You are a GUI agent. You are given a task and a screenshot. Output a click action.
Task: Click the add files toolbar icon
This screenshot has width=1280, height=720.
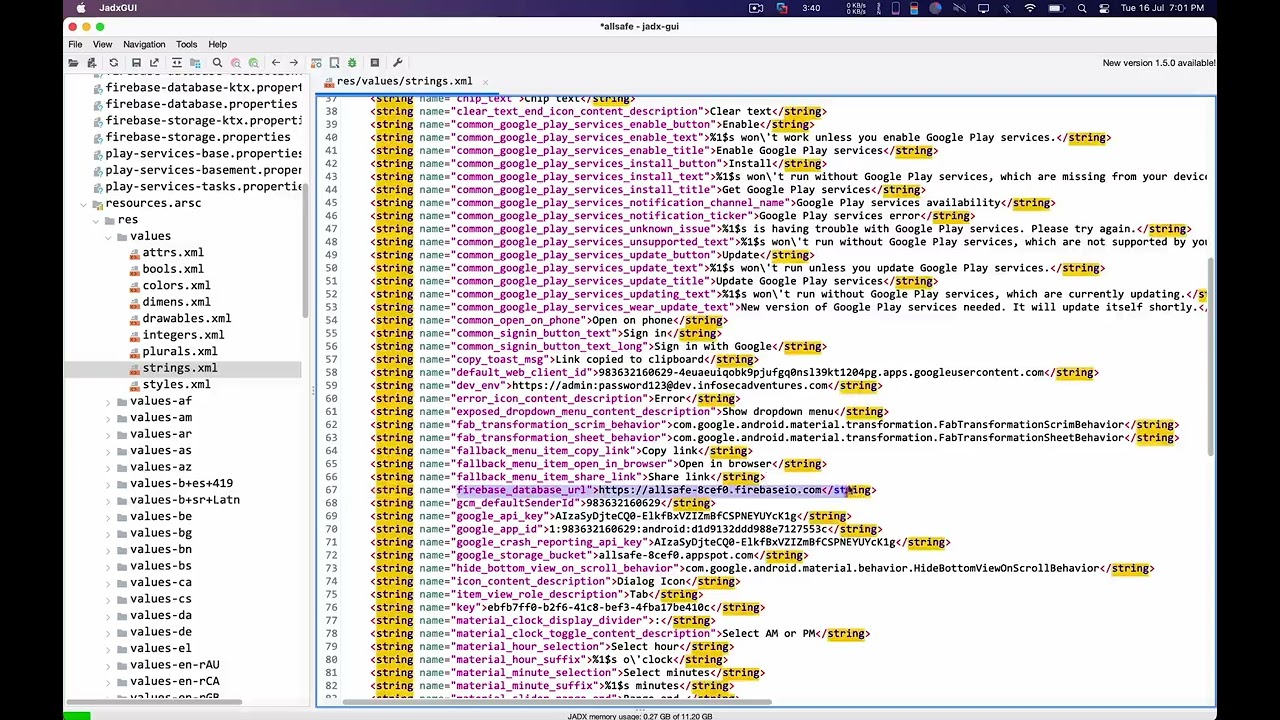[x=92, y=63]
